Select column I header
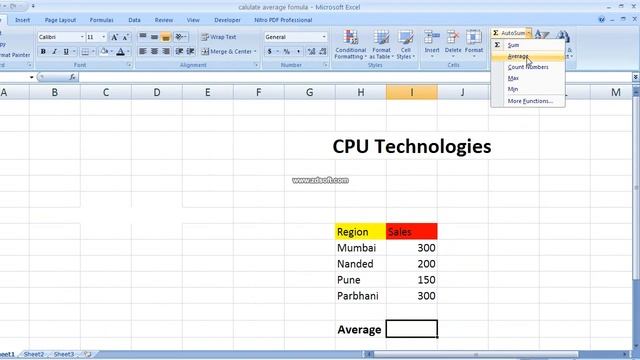Screen dimensions: 640x360 click(411, 92)
